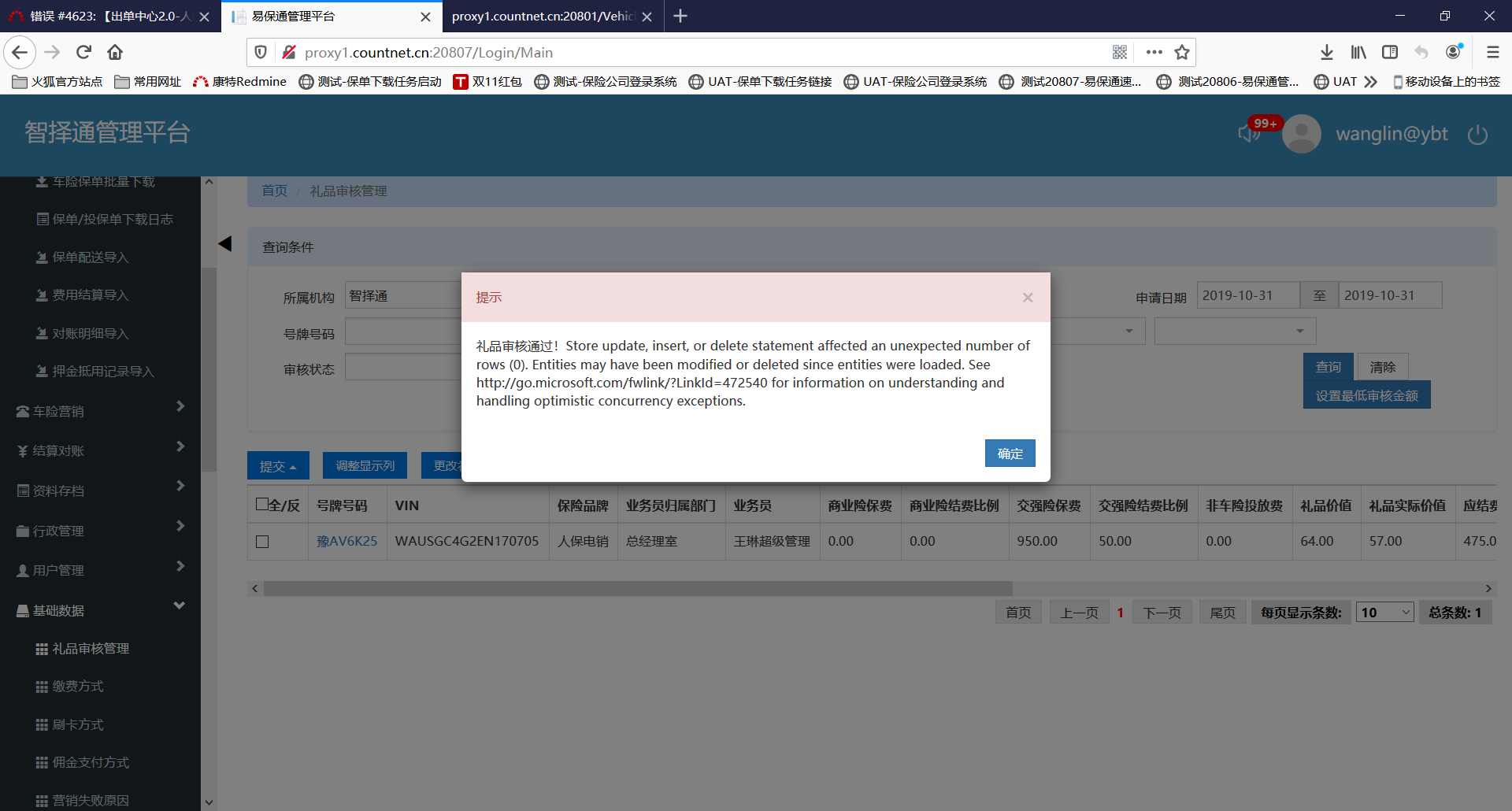Reload the current page

click(x=83, y=53)
